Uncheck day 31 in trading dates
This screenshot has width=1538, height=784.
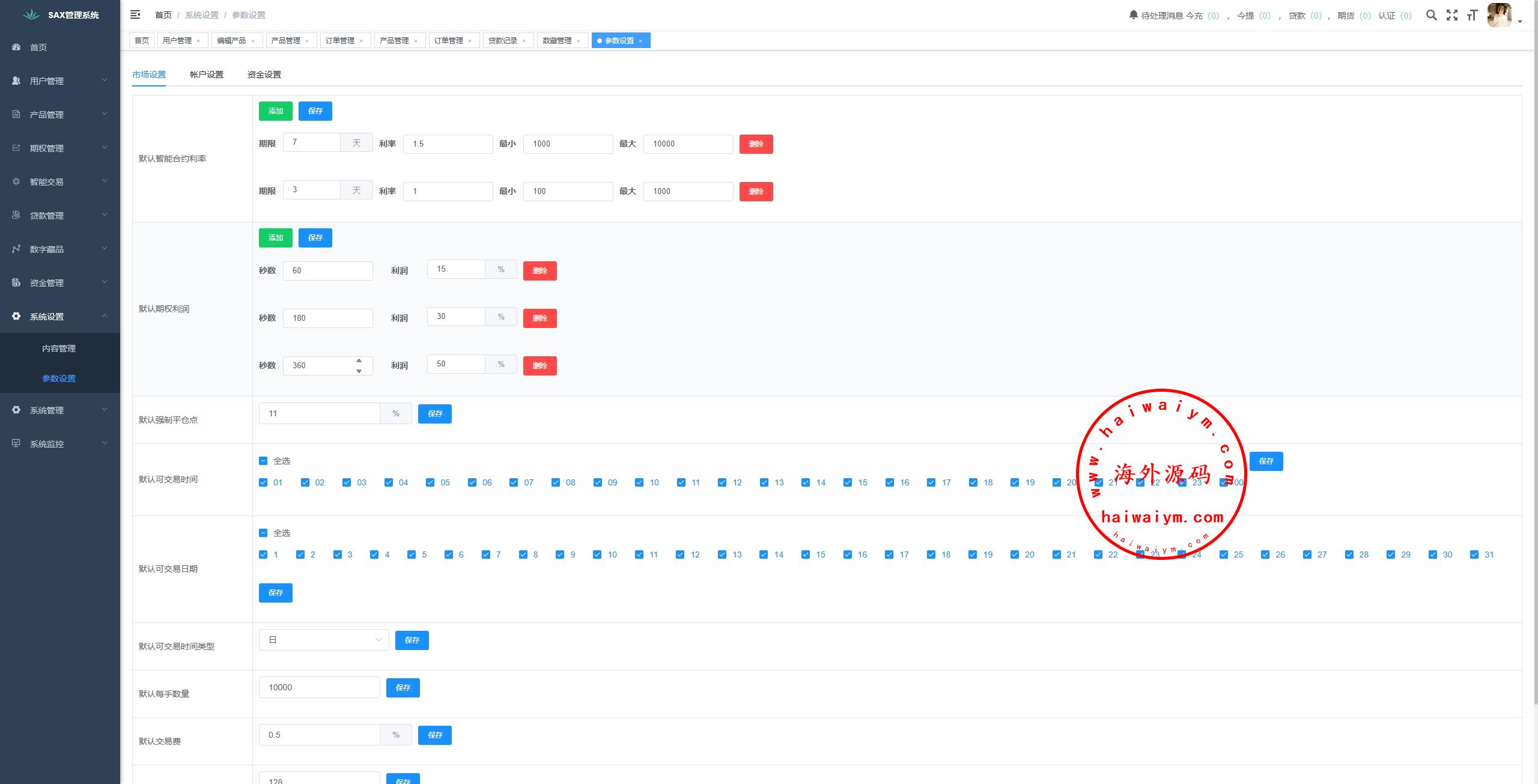point(1474,555)
